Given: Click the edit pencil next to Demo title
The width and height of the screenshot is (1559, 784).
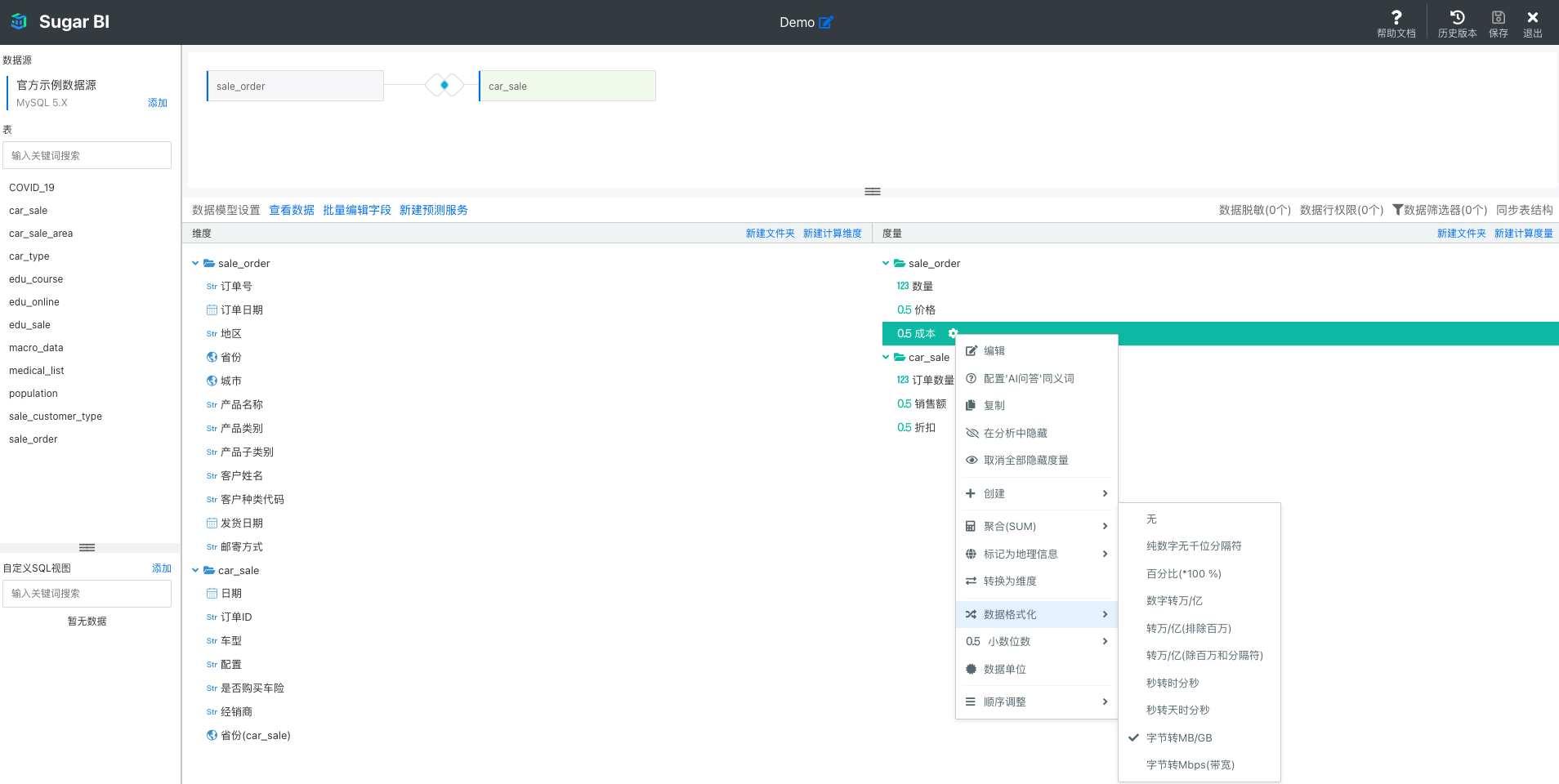Looking at the screenshot, I should (826, 23).
